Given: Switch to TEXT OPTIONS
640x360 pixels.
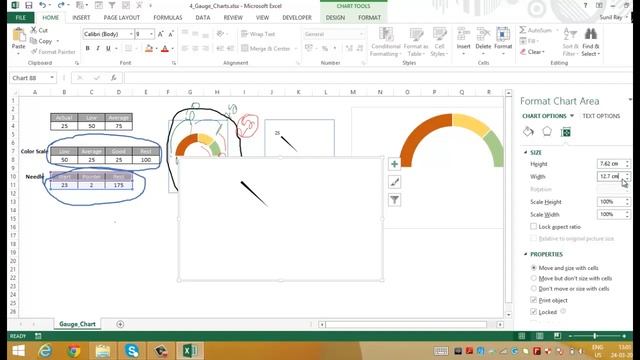Looking at the screenshot, I should (x=601, y=116).
